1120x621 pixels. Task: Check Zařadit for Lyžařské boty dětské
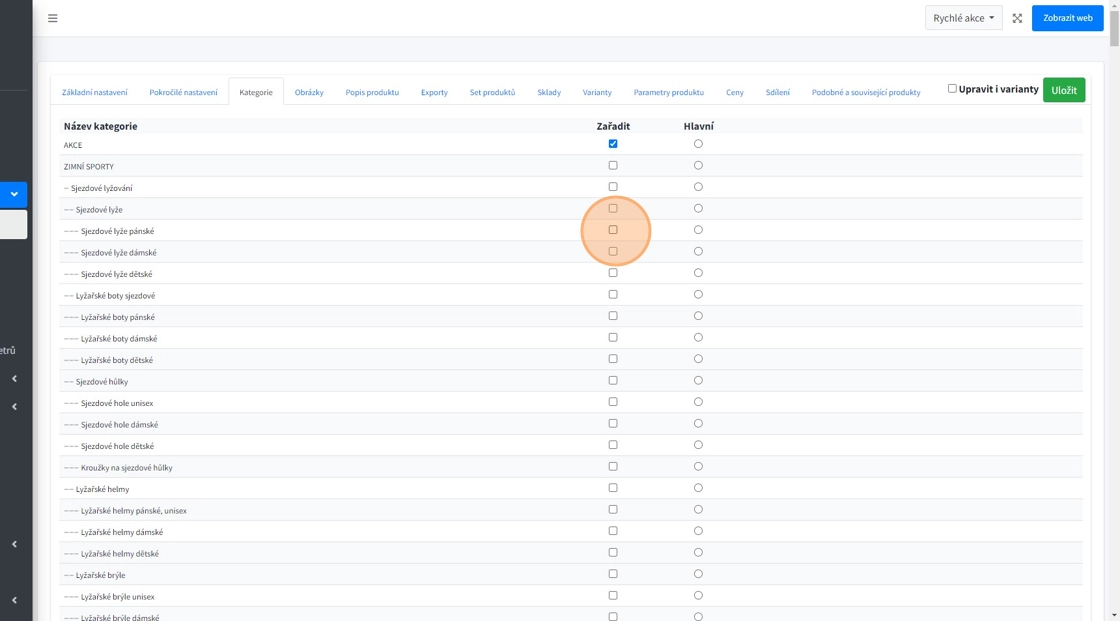pos(613,359)
